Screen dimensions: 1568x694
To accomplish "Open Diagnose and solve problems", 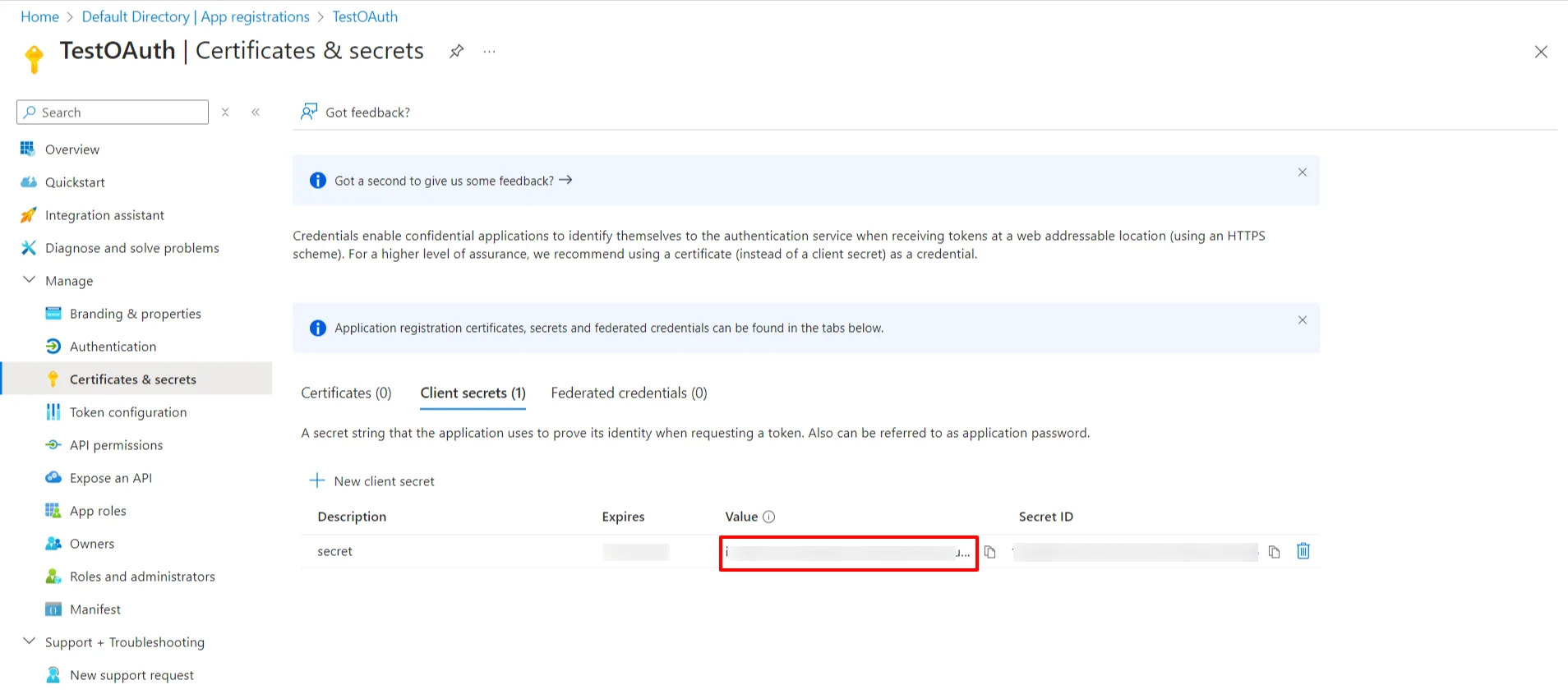I will [x=132, y=248].
